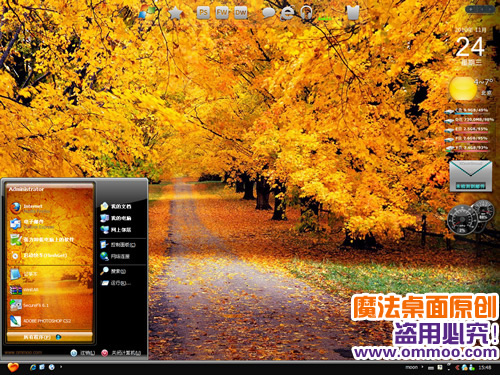
Task: Launch Fireworks from the FW dock icon
Action: (x=222, y=13)
